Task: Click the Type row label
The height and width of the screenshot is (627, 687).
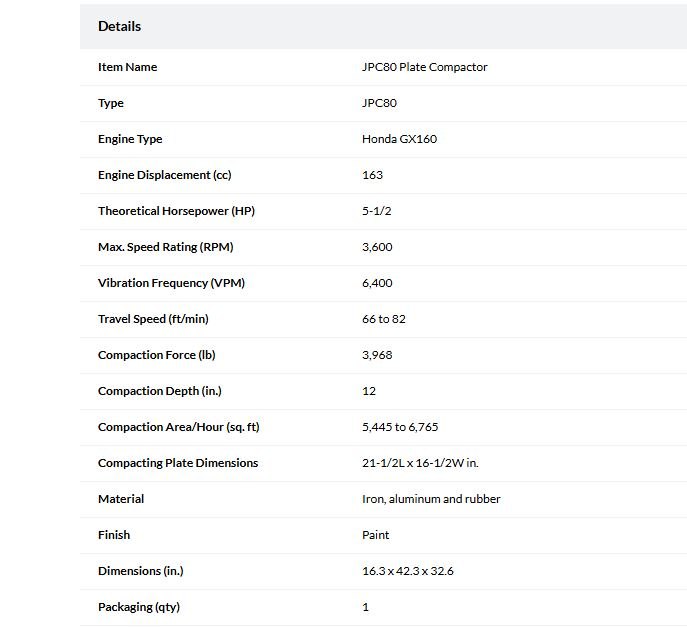Action: [111, 103]
